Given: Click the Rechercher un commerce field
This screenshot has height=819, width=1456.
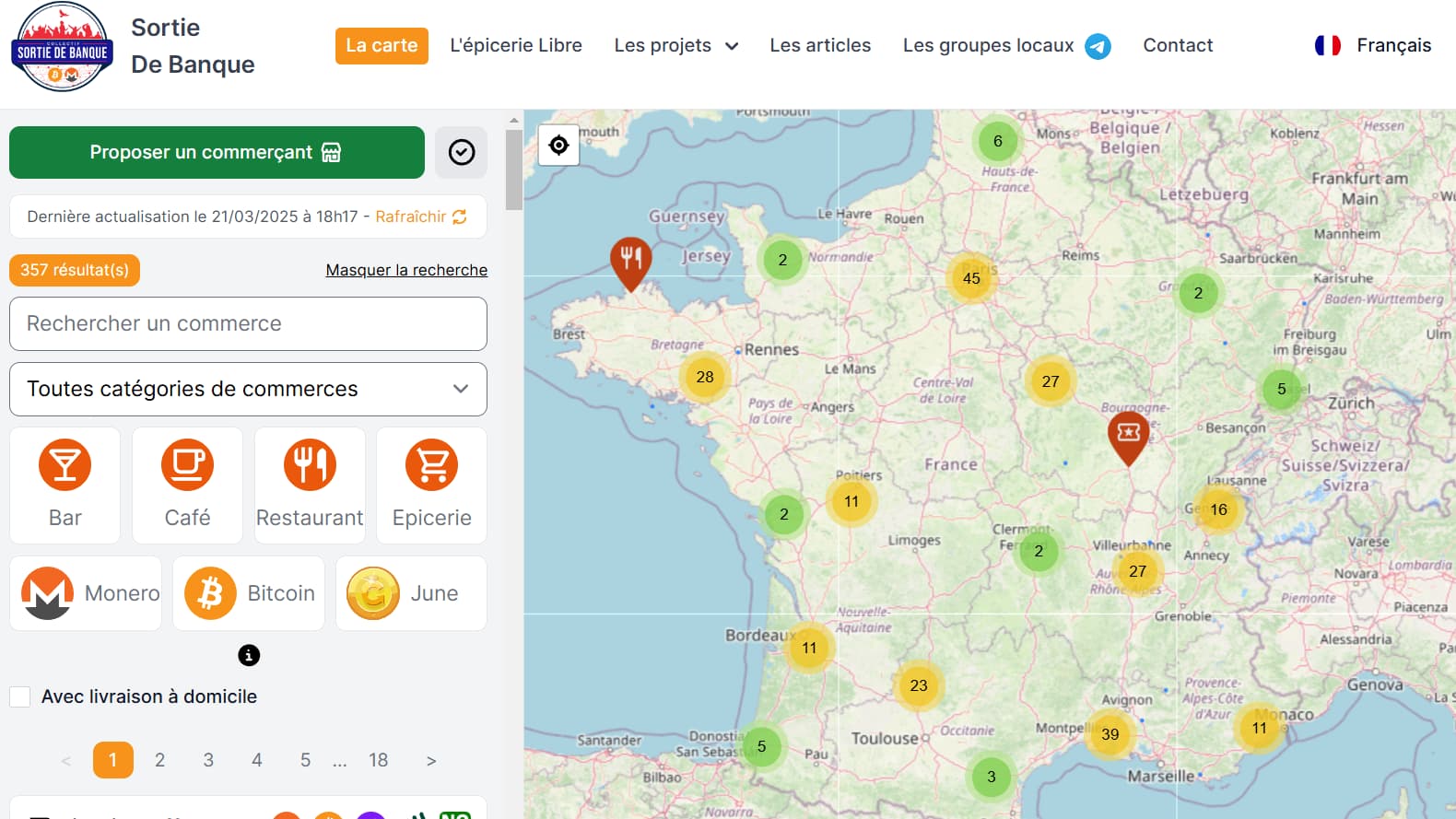Looking at the screenshot, I should [x=248, y=323].
